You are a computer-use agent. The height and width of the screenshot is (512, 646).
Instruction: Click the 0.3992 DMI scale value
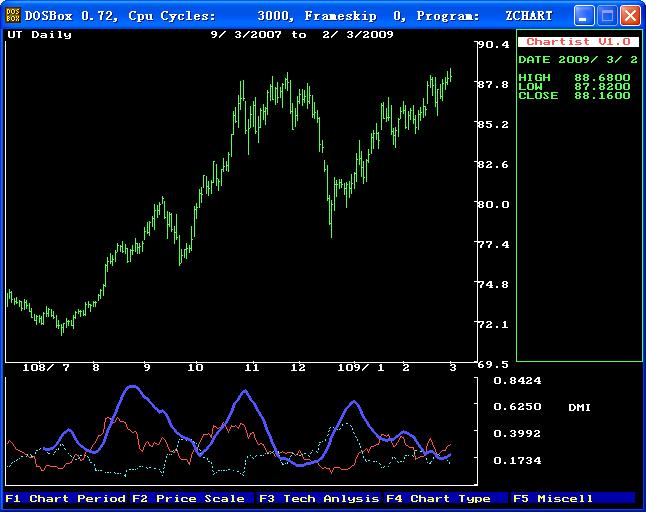coord(517,434)
